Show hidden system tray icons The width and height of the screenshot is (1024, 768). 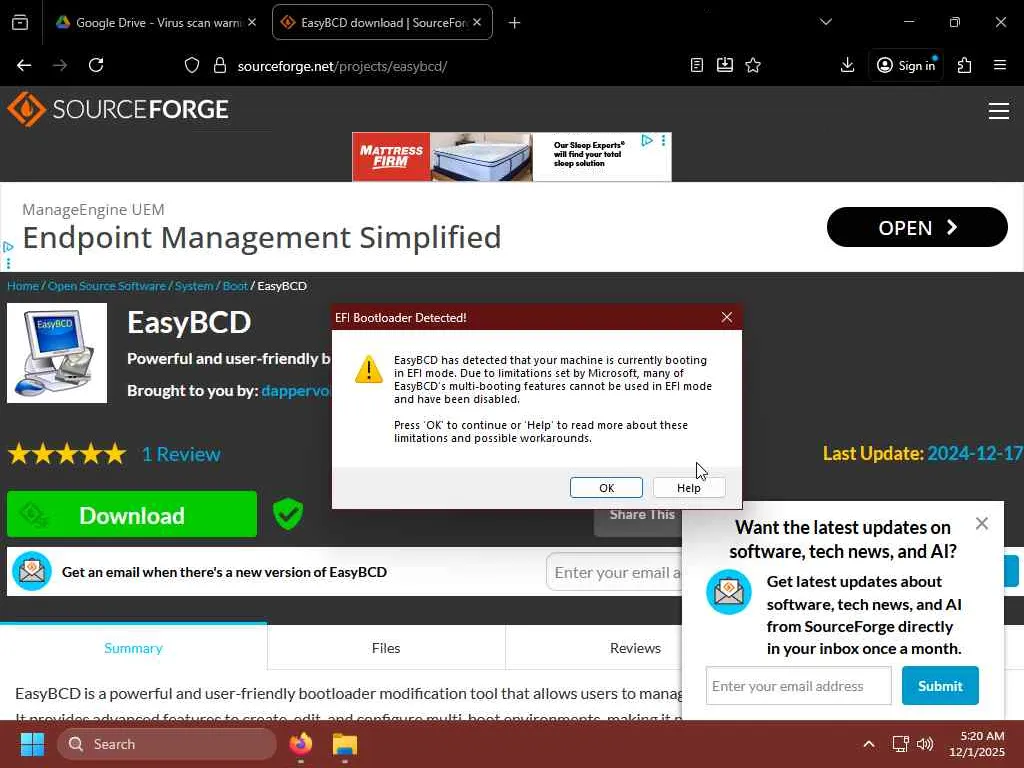pyautogui.click(x=869, y=744)
